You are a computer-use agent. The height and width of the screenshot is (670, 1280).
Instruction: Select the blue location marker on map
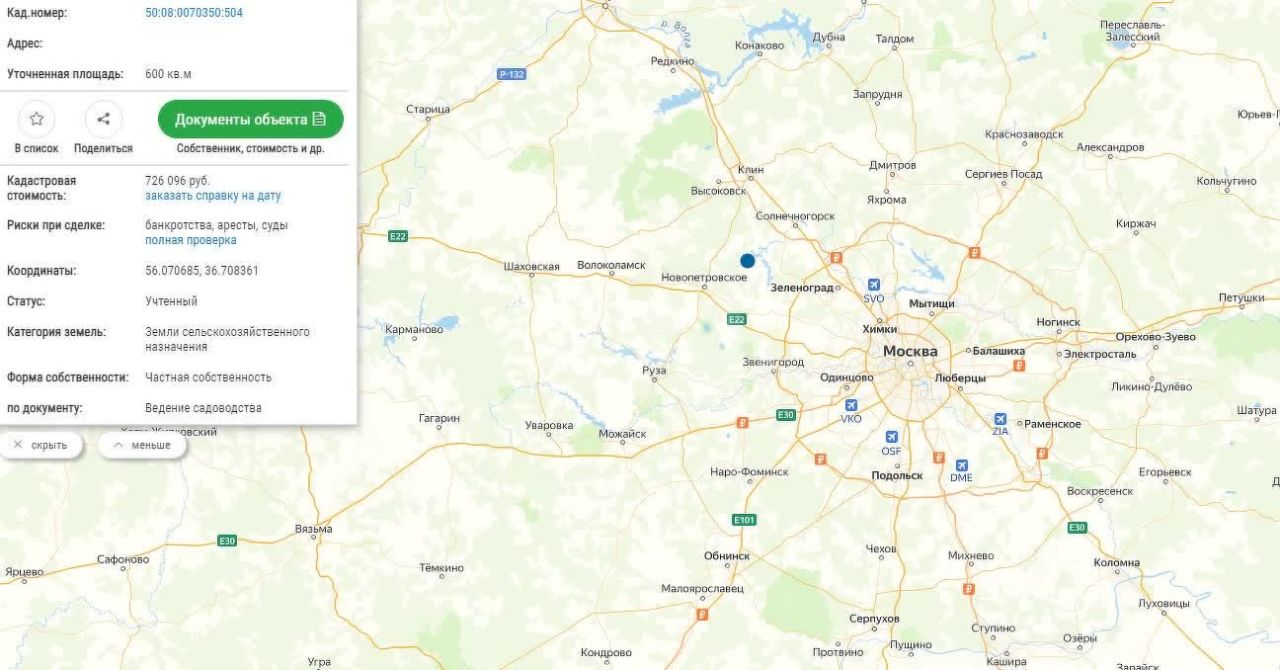(x=747, y=260)
